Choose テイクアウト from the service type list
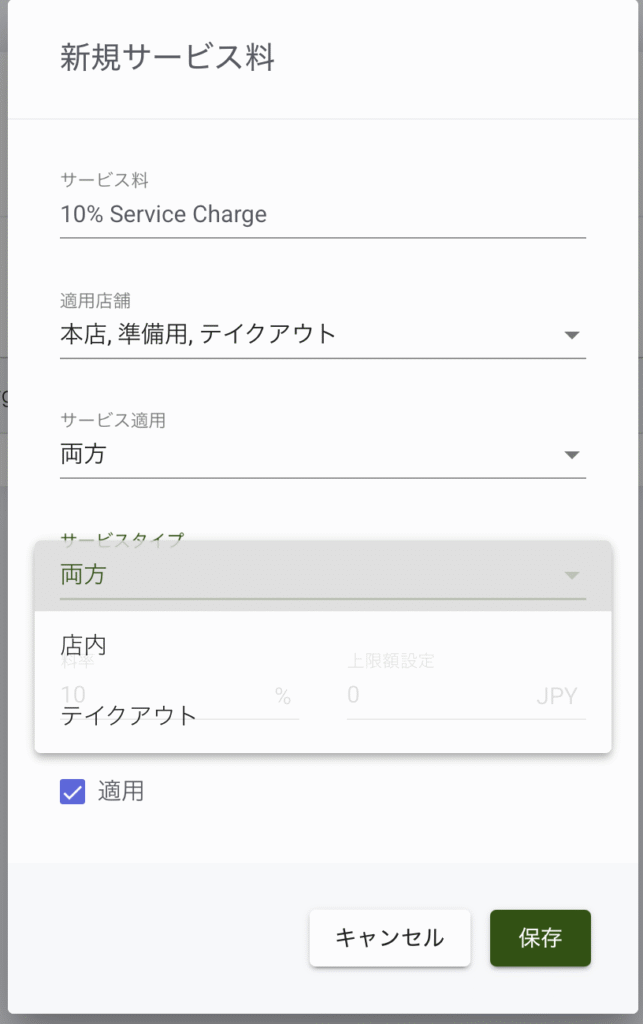Image resolution: width=643 pixels, height=1024 pixels. [x=129, y=715]
